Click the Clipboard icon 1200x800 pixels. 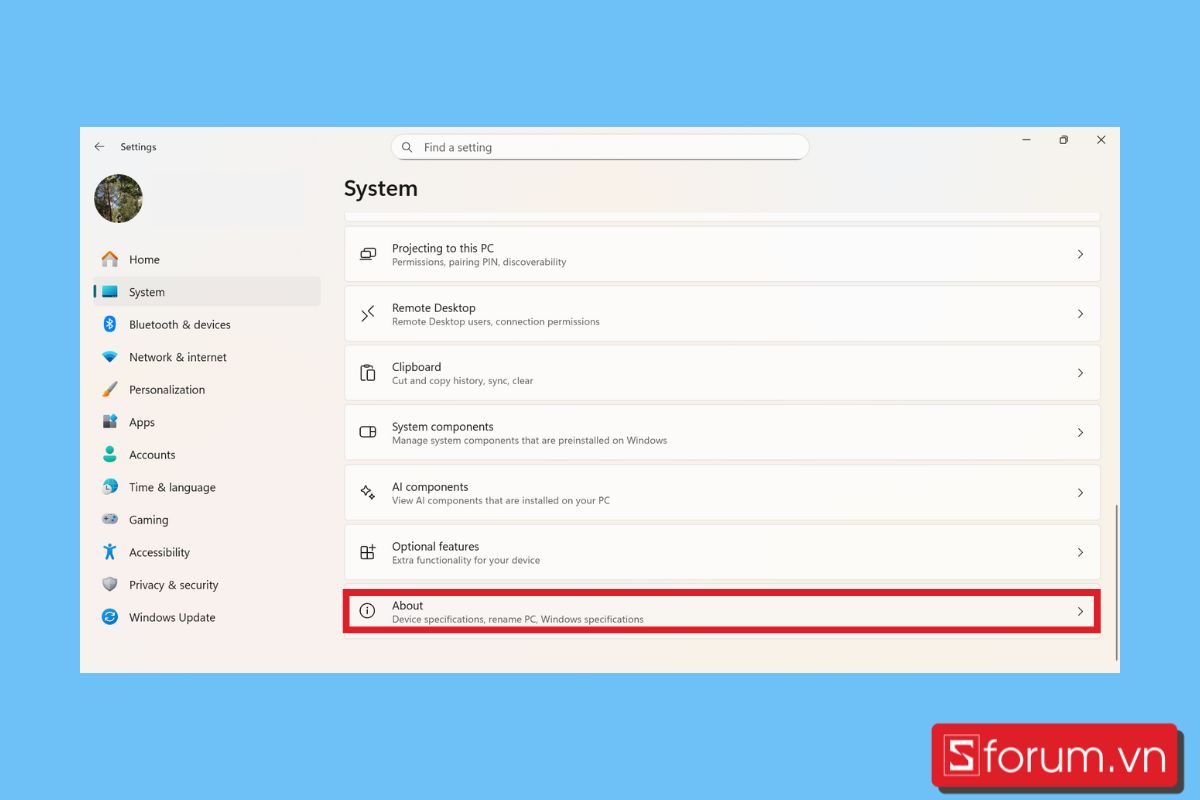[368, 373]
